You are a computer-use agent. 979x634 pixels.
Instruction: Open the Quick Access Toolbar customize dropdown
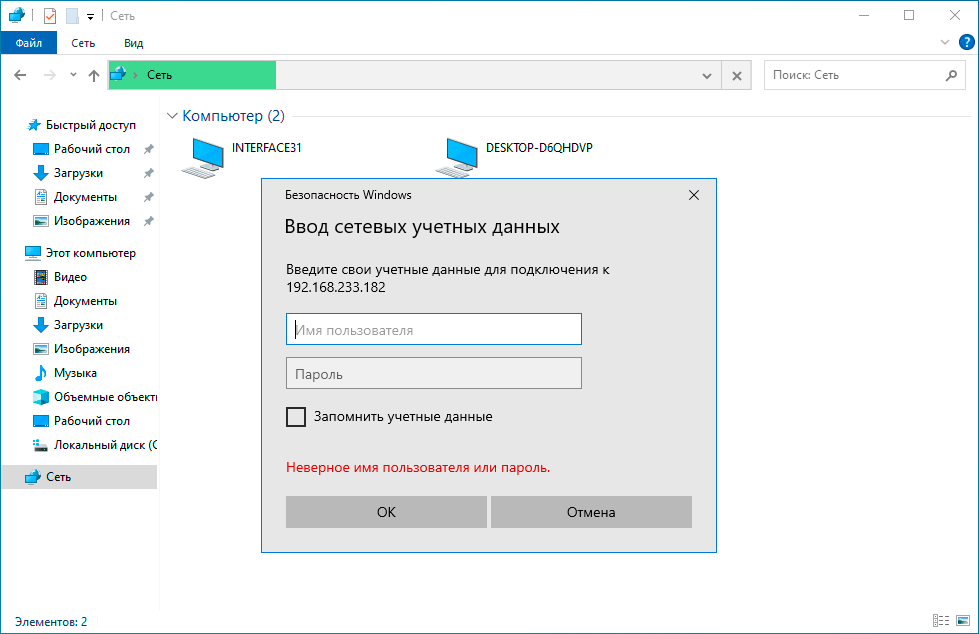(91, 17)
